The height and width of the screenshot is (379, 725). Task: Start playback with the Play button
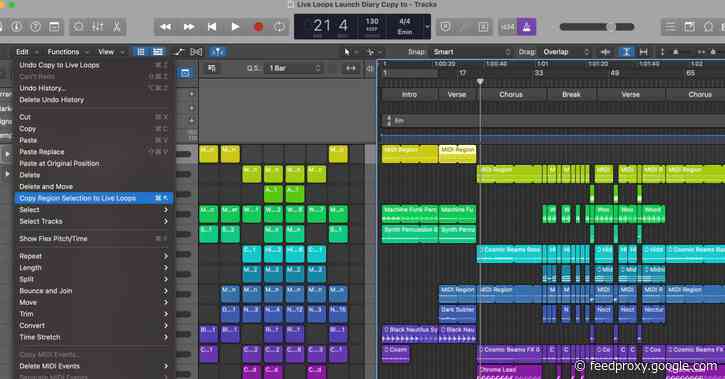coord(235,27)
